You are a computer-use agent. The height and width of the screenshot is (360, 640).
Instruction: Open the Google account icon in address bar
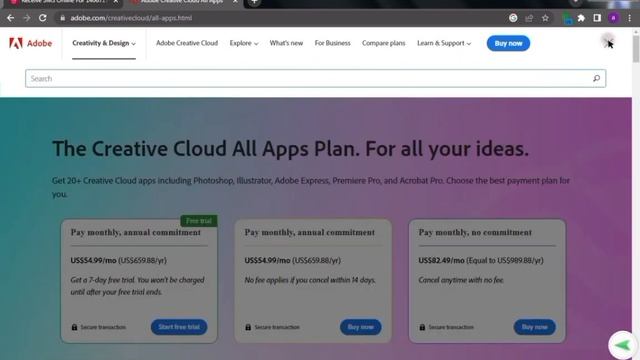point(513,18)
